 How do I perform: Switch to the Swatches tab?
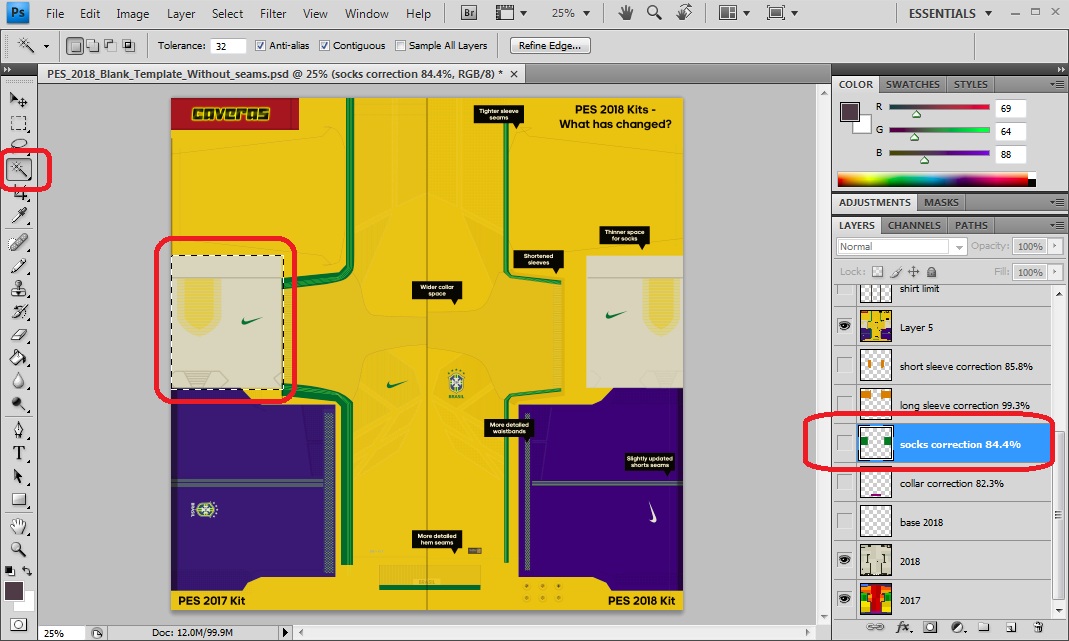point(912,84)
